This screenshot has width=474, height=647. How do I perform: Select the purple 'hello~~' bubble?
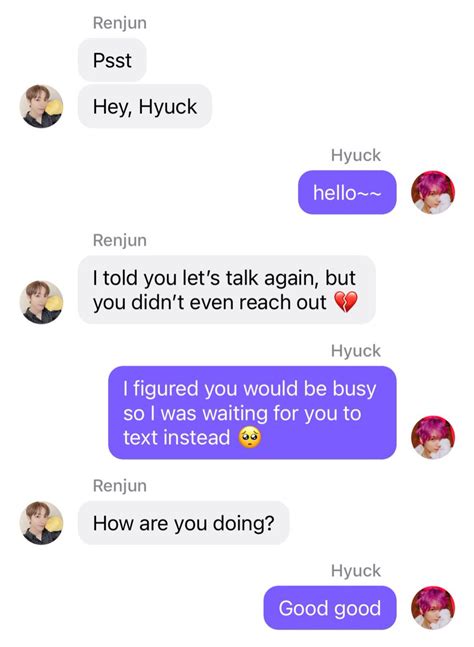[347, 193]
